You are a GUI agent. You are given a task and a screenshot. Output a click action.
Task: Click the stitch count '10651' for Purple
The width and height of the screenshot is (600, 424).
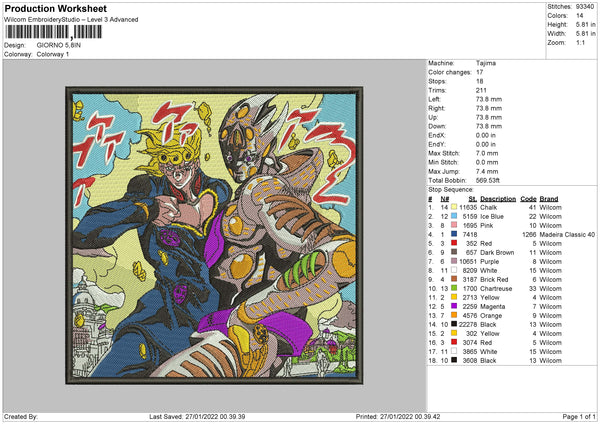click(468, 261)
